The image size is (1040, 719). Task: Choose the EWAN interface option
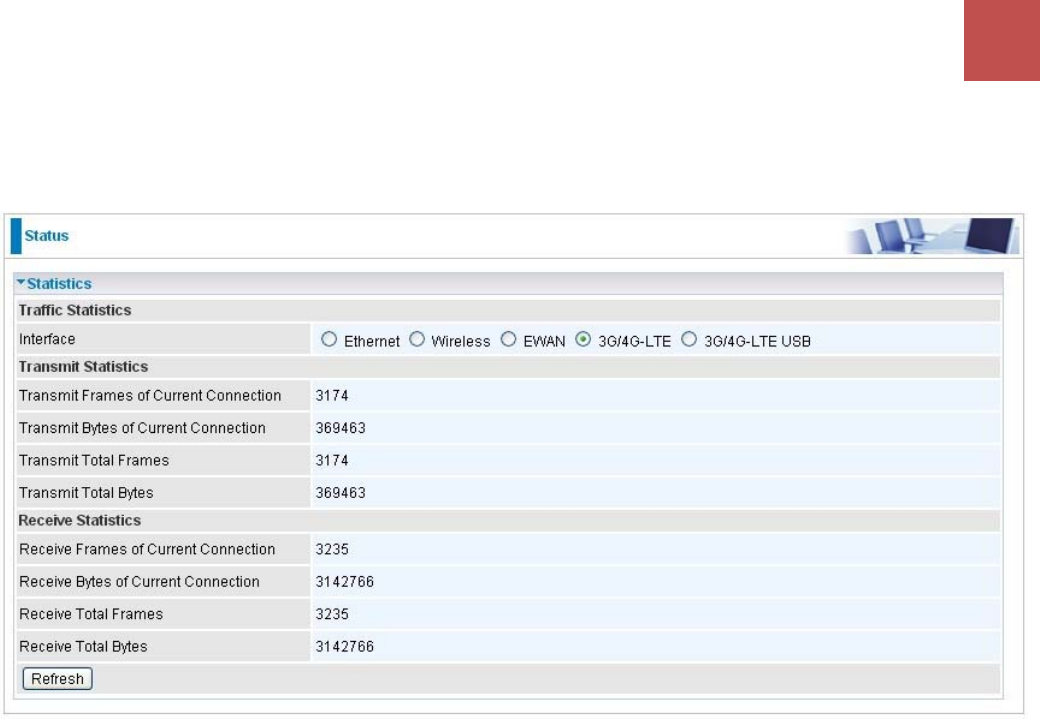pyautogui.click(x=508, y=340)
